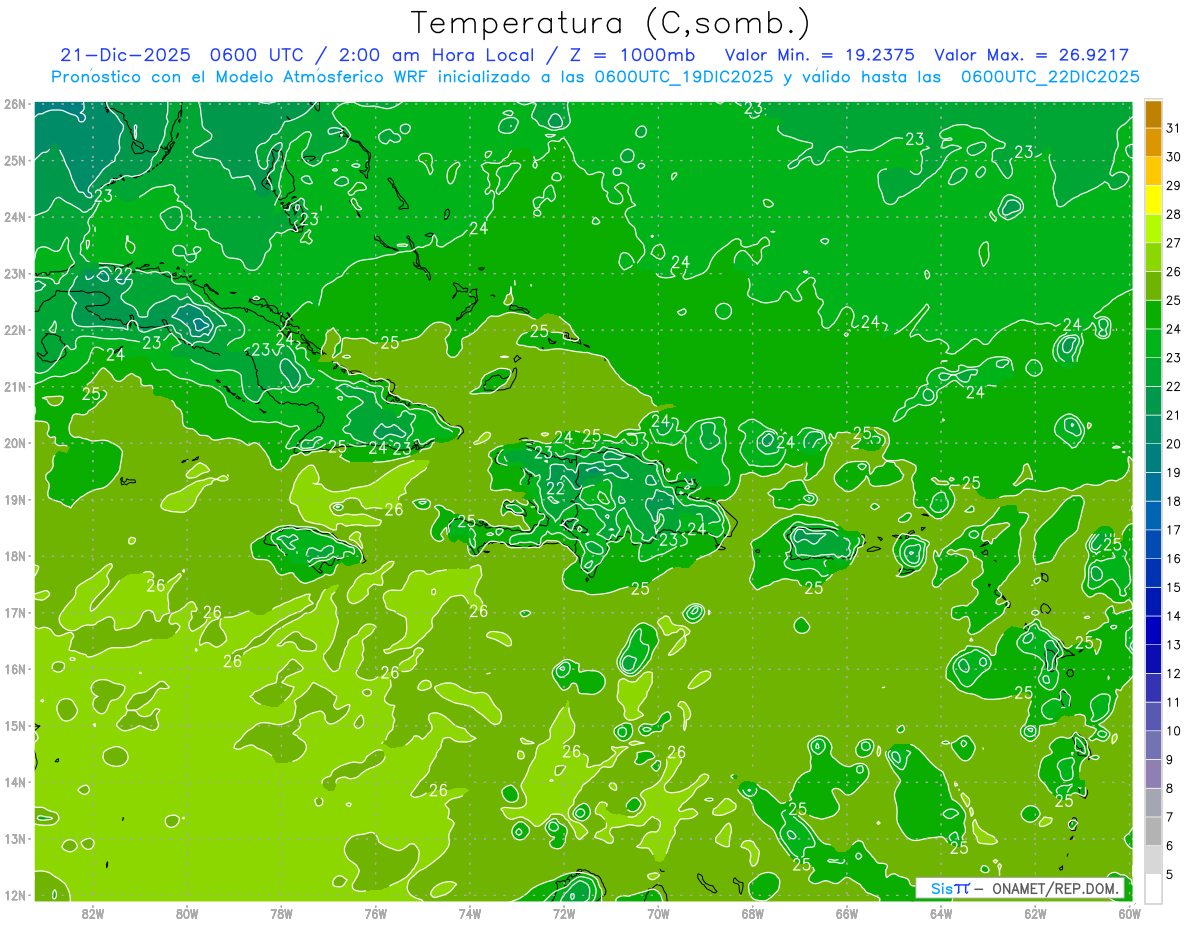Click the 66W longitude axis label
Viewport: 1200px width, 927px height.
coord(847,913)
